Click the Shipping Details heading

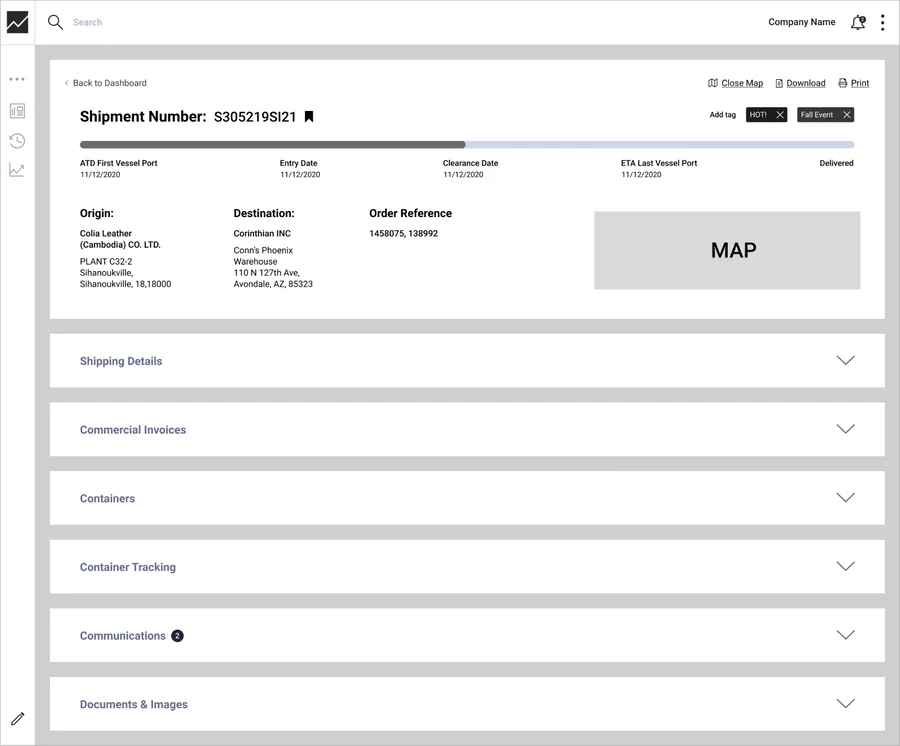click(121, 361)
